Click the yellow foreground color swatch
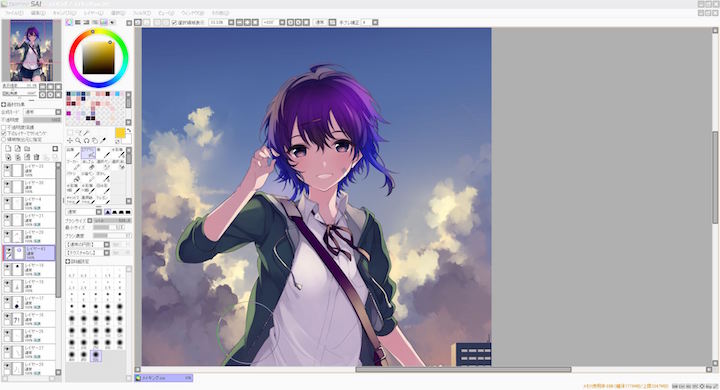 pyautogui.click(x=120, y=133)
